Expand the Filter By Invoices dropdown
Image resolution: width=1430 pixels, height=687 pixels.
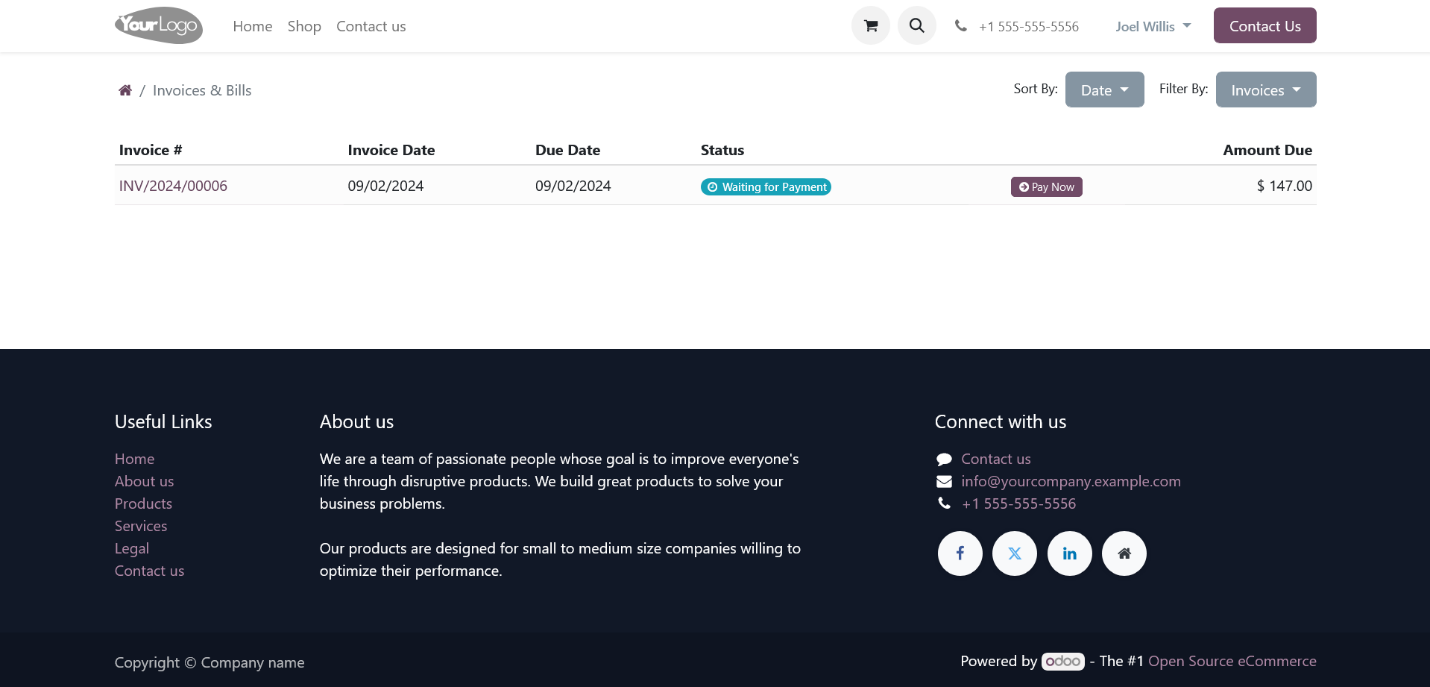tap(1265, 90)
